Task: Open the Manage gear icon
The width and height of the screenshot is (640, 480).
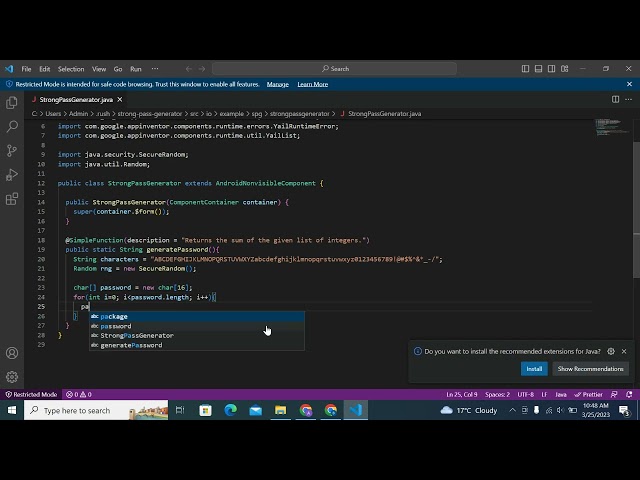Action: click(x=12, y=376)
